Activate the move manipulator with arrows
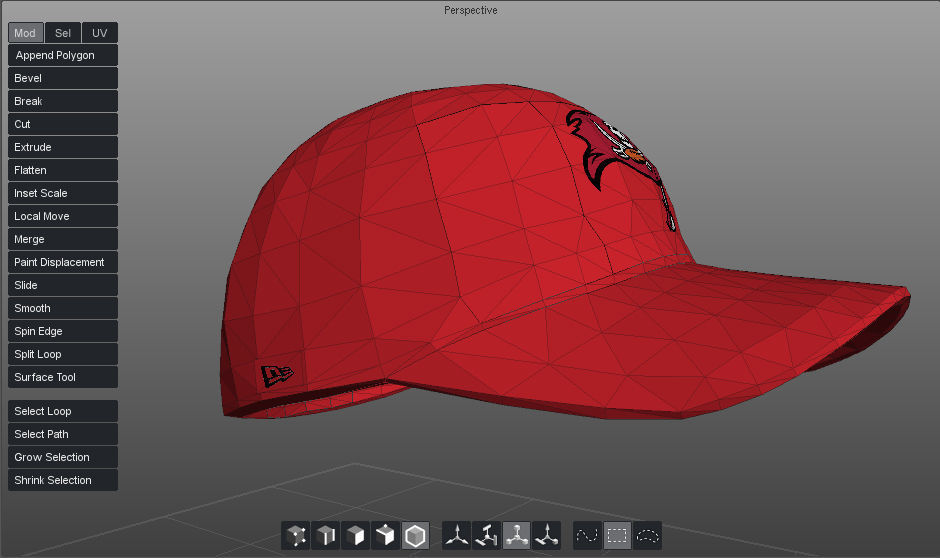The height and width of the screenshot is (558, 940). click(x=457, y=536)
